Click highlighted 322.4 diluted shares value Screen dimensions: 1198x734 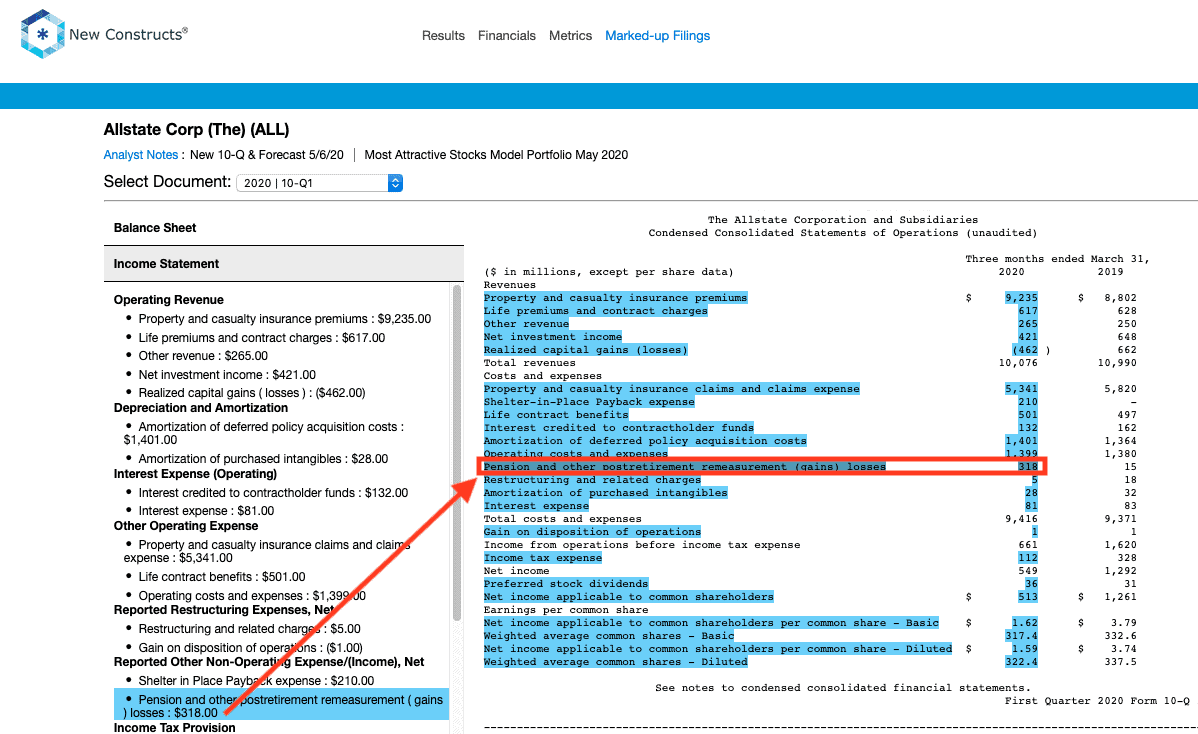pyautogui.click(x=1022, y=661)
